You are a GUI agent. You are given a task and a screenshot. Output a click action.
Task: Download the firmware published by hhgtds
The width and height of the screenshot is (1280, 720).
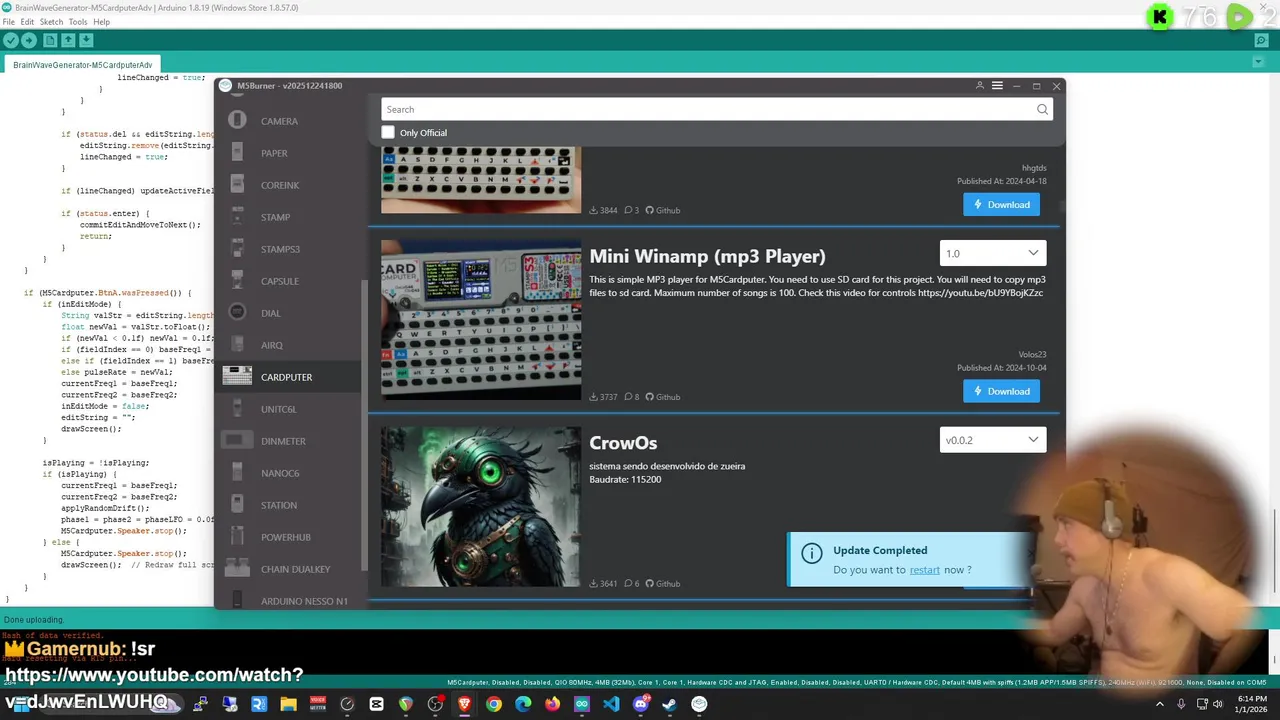point(1001,204)
